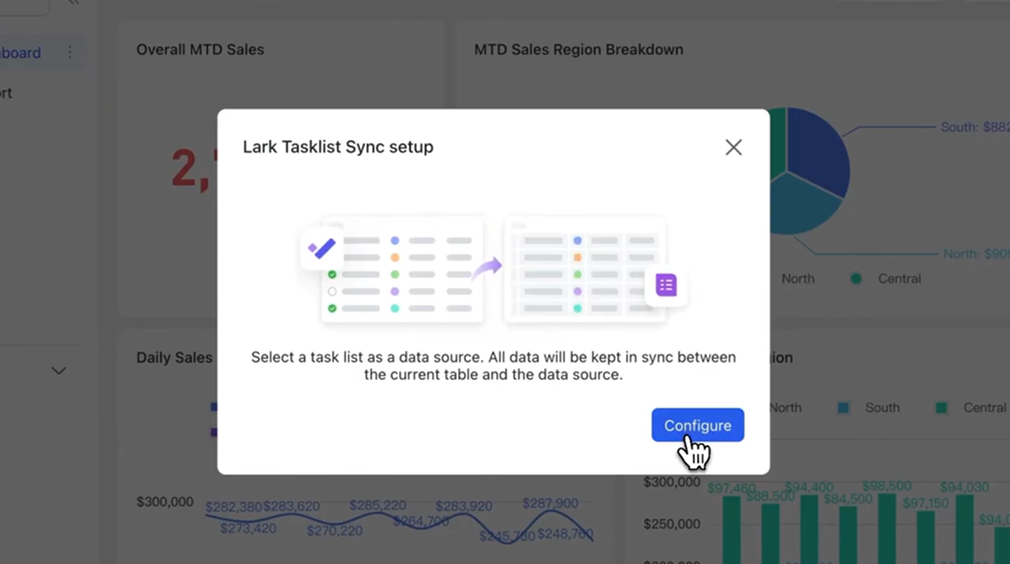1010x564 pixels.
Task: Click the MTD Sales Region Breakdown title
Action: [578, 49]
